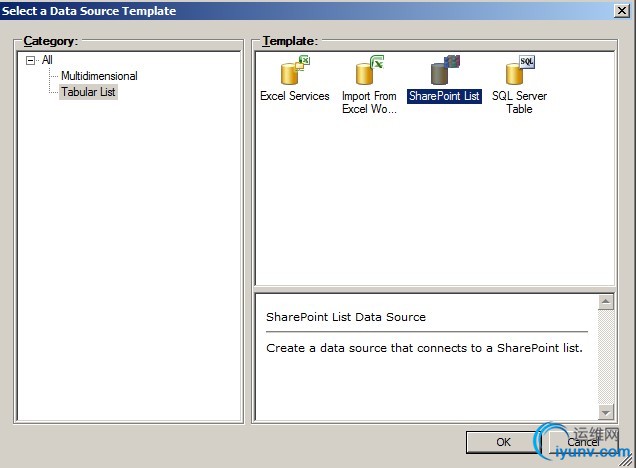Click the OK button
The width and height of the screenshot is (636, 468).
pos(503,442)
